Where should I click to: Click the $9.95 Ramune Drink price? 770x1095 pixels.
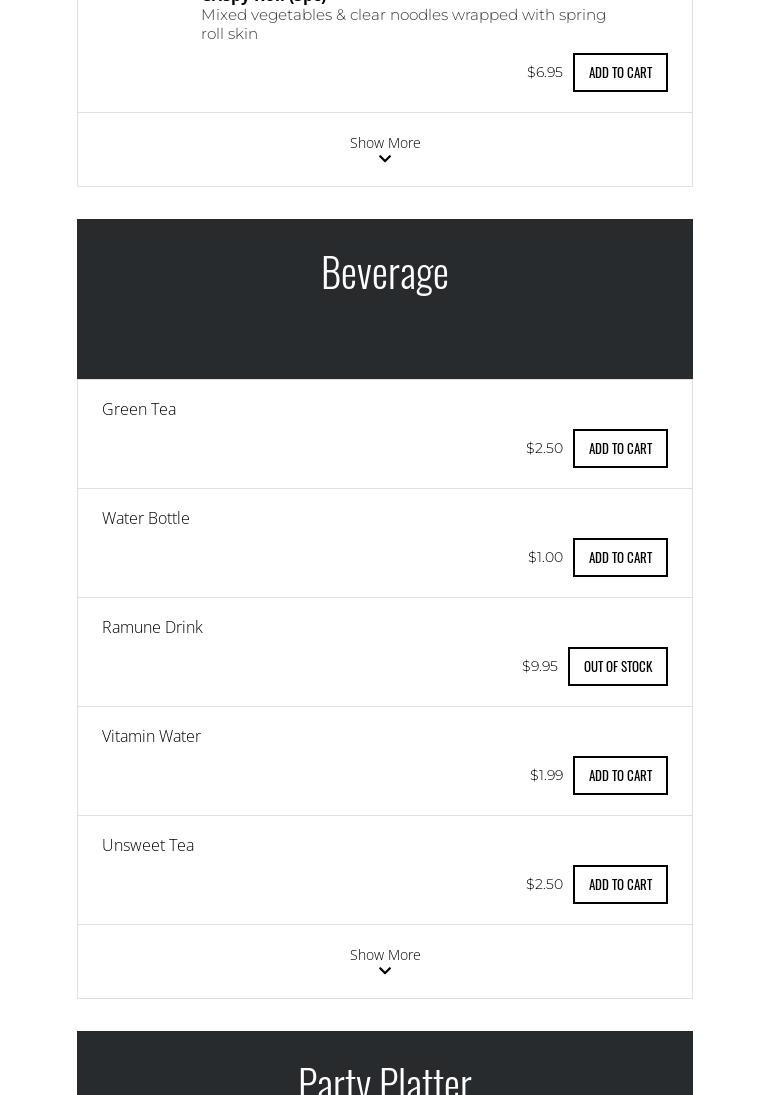point(540,666)
